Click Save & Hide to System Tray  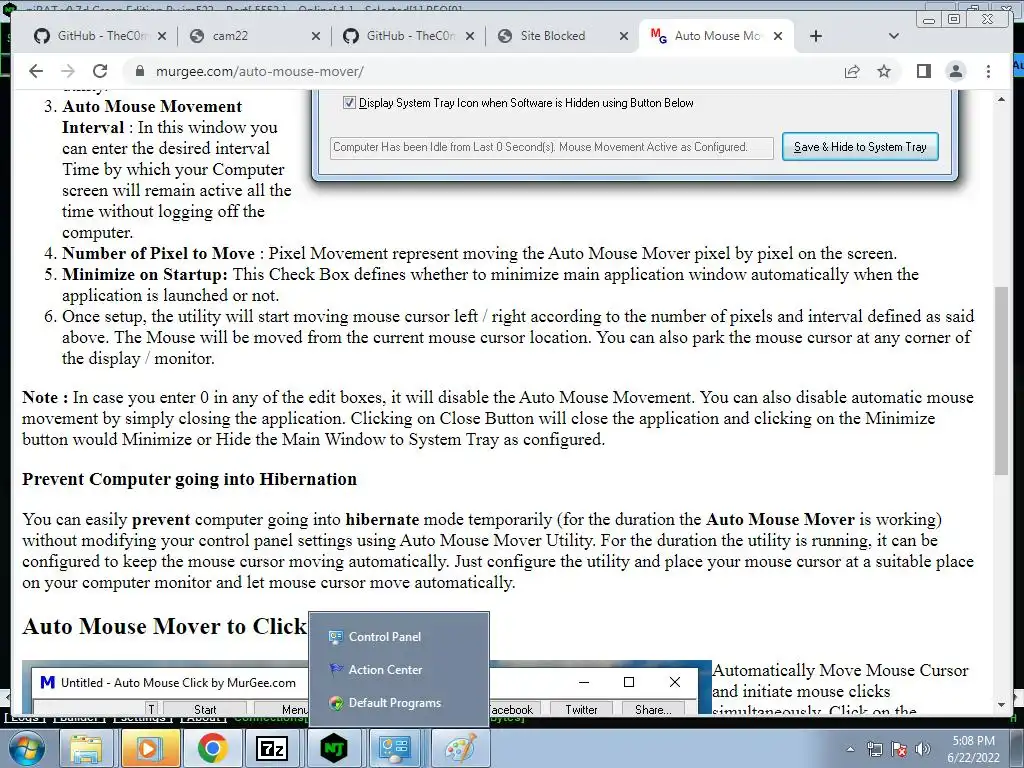pyautogui.click(x=860, y=147)
